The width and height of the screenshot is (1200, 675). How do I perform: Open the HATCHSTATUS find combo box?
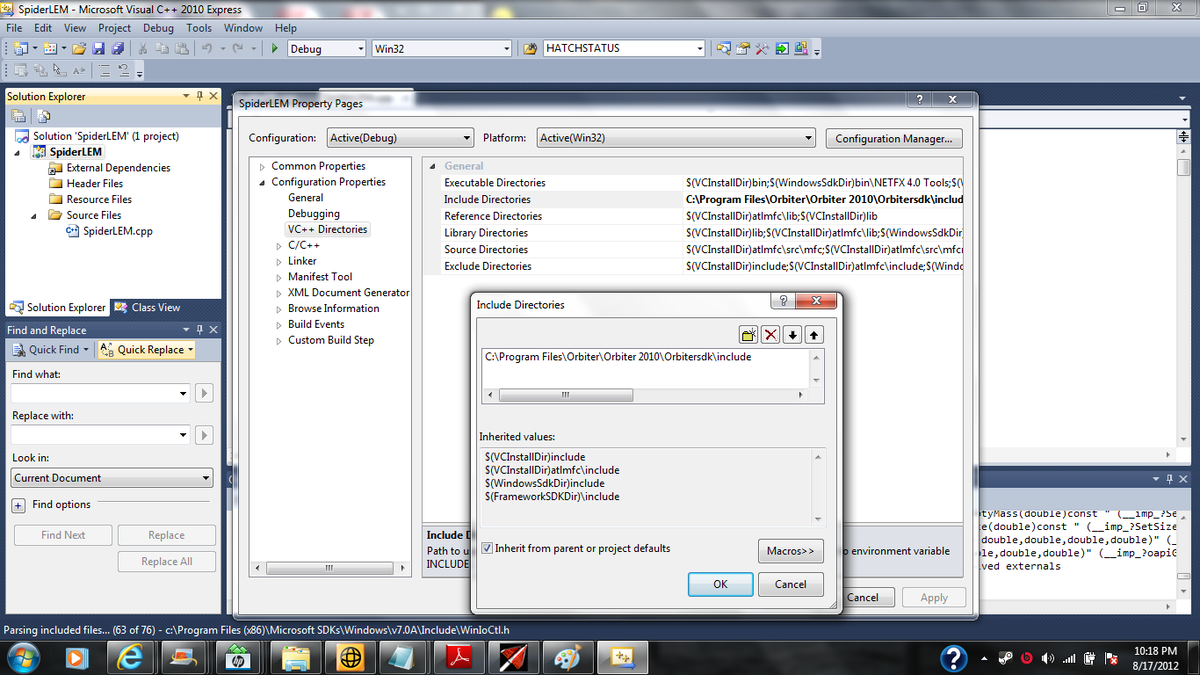pyautogui.click(x=624, y=48)
